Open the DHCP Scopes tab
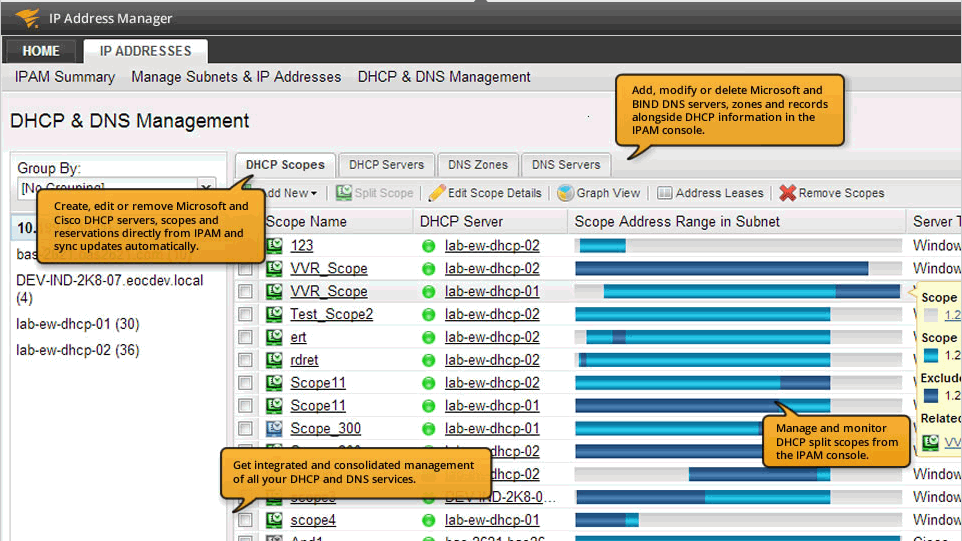Image resolution: width=962 pixels, height=541 pixels. [285, 165]
